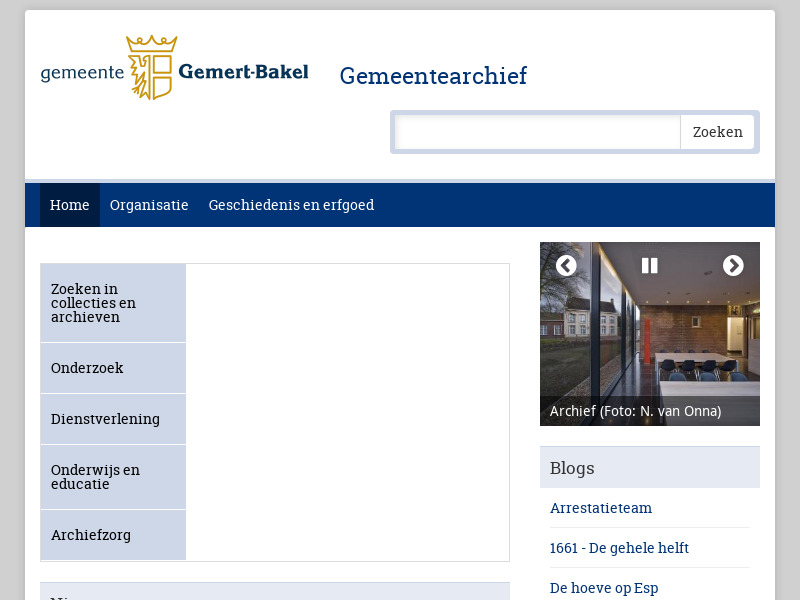Image resolution: width=800 pixels, height=600 pixels.
Task: Click the previous slide arrow on carousel
Action: 566,266
